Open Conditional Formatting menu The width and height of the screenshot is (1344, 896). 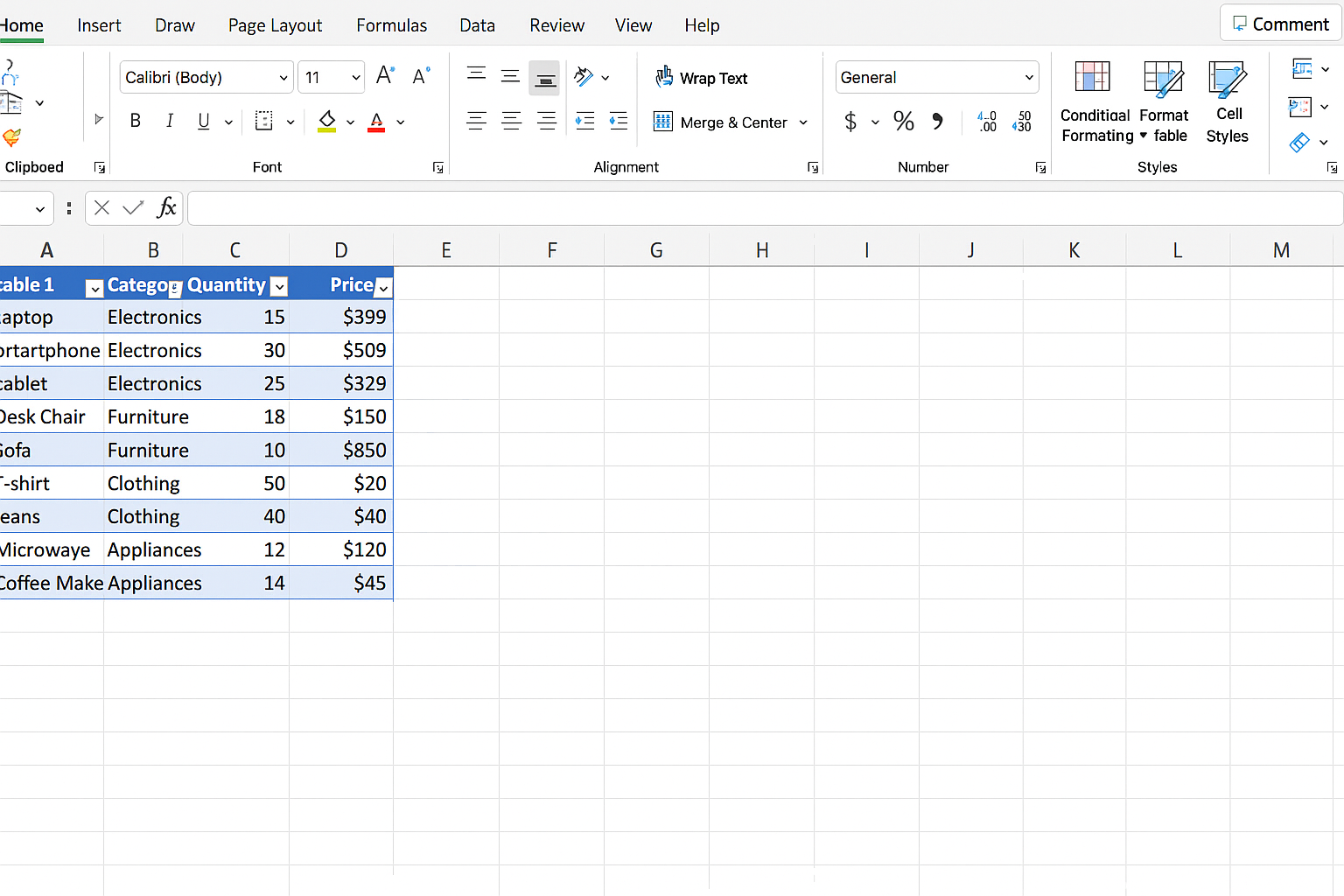coord(1096,102)
